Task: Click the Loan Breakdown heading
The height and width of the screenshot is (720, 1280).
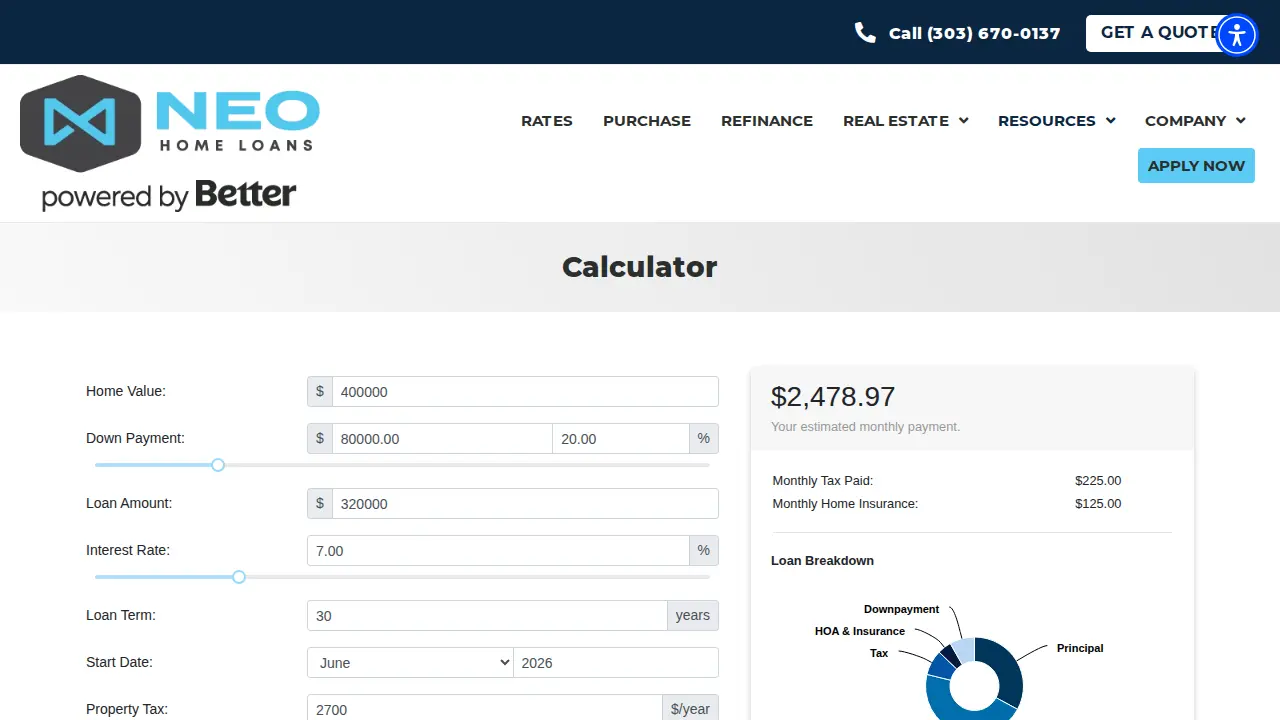Action: (822, 561)
